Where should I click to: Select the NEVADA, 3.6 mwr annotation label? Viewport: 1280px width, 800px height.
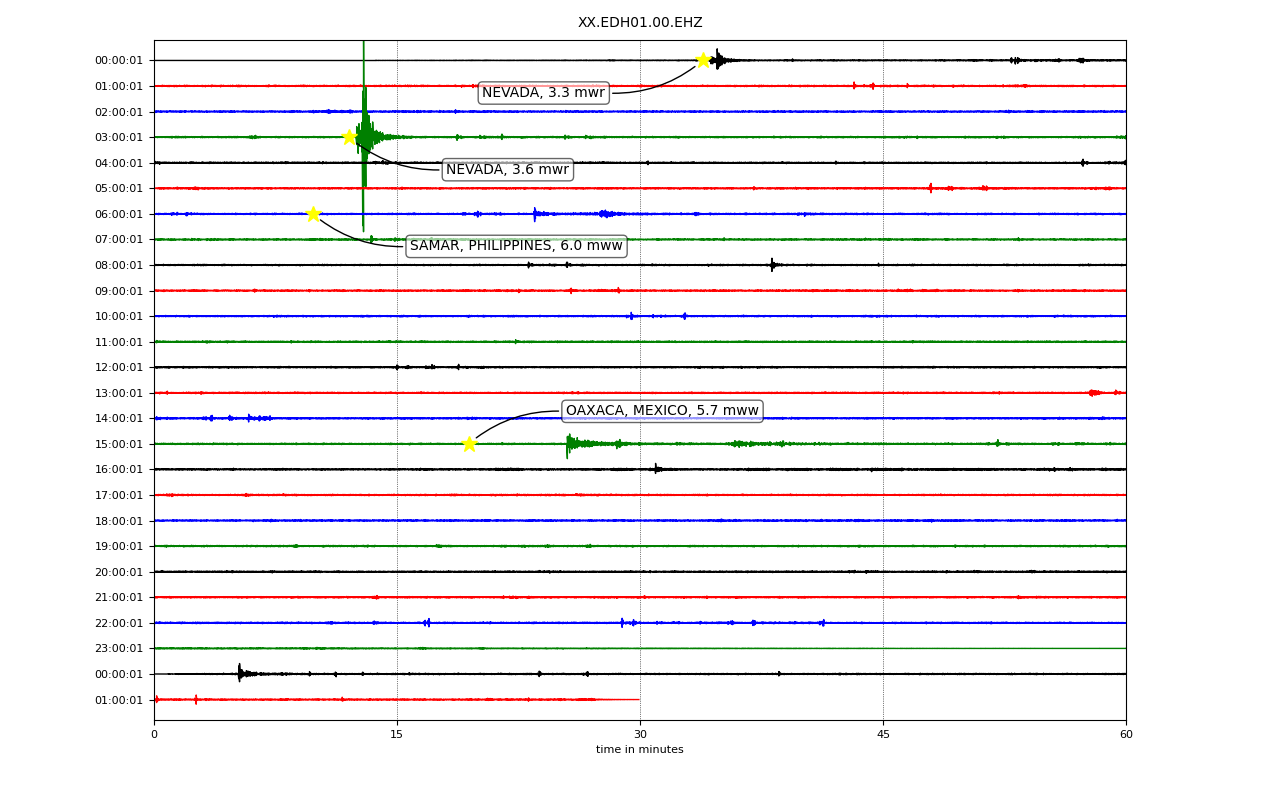507,170
